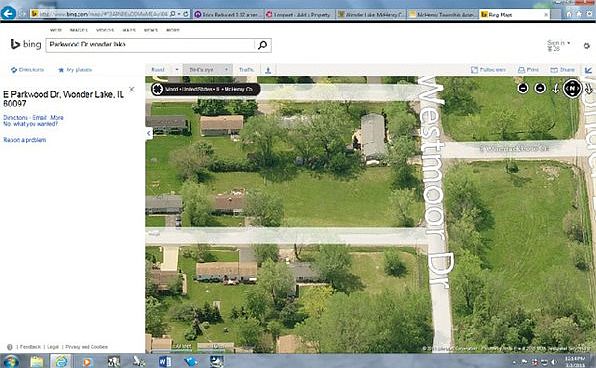Click Internet Explorer taskbar icon
Screen dimensions: 596x368
[x=61, y=361]
